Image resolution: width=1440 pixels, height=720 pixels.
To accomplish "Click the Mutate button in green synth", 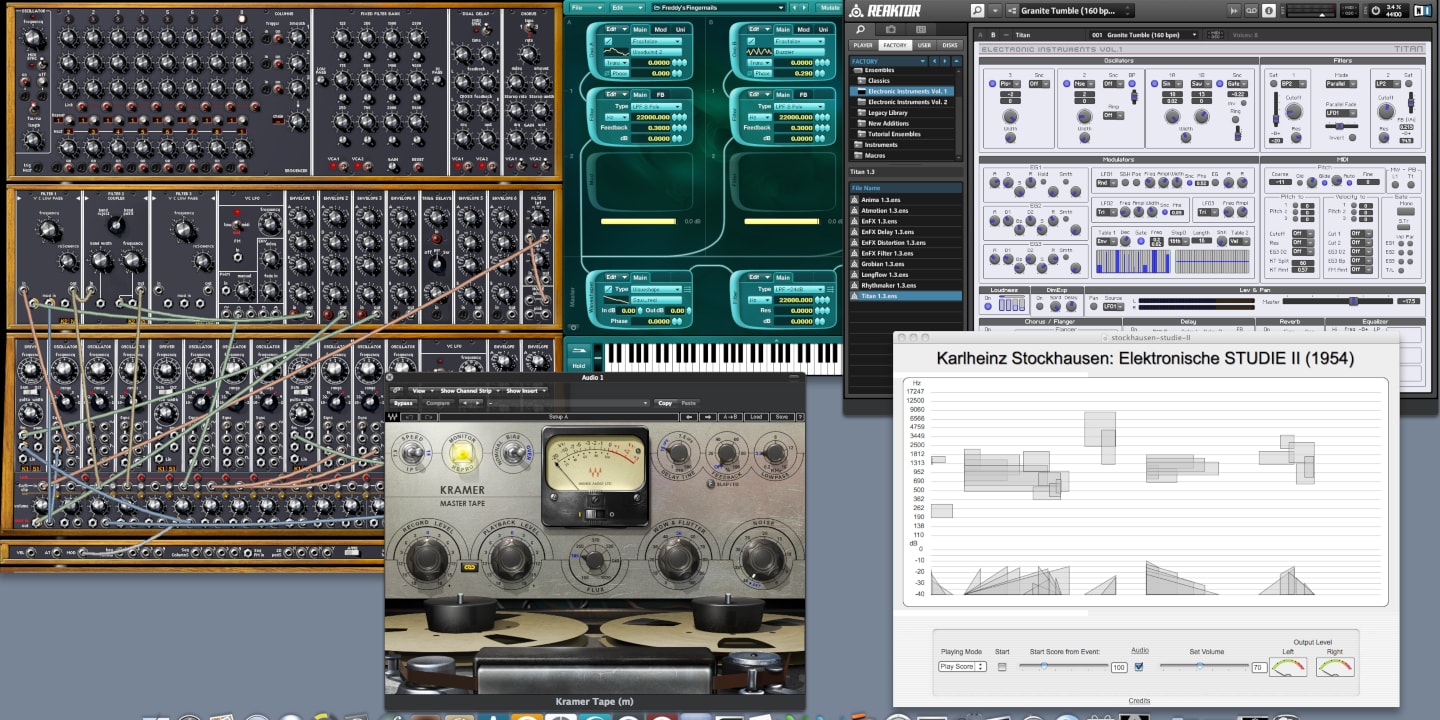I will click(830, 8).
